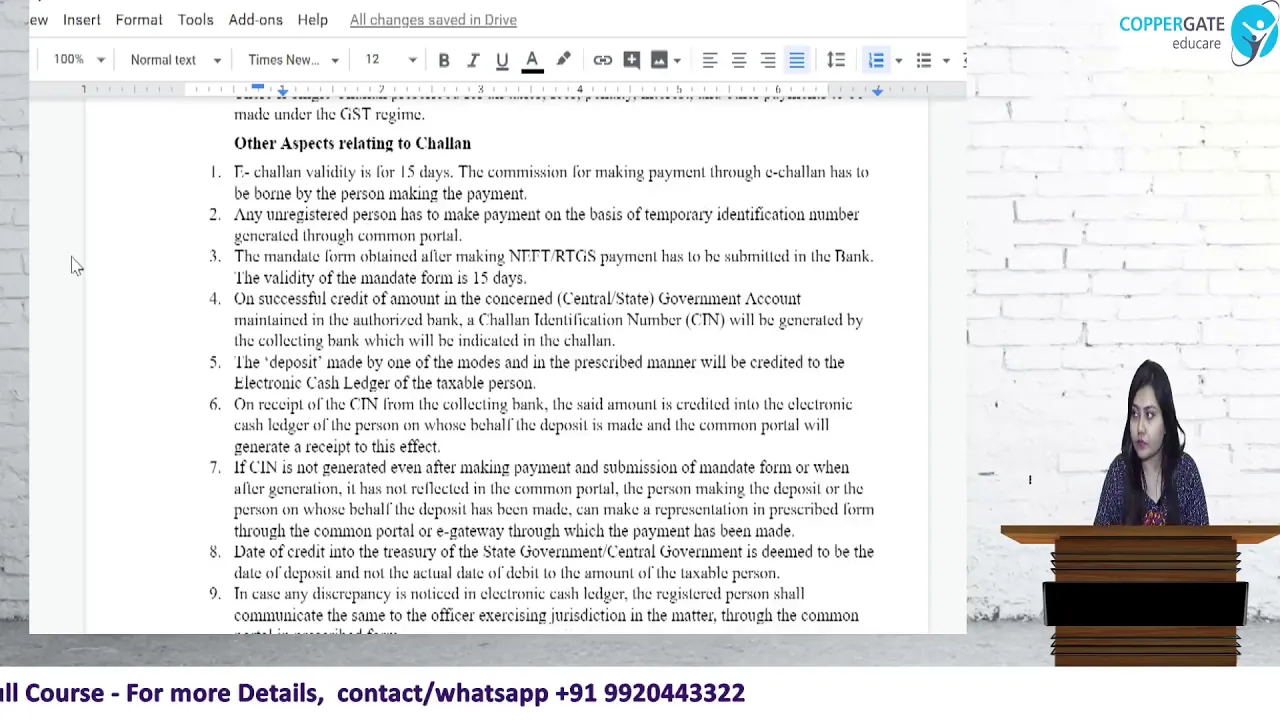Click the text Electronic Cash Ledger of the taxable person
The width and height of the screenshot is (1280, 720).
(385, 383)
